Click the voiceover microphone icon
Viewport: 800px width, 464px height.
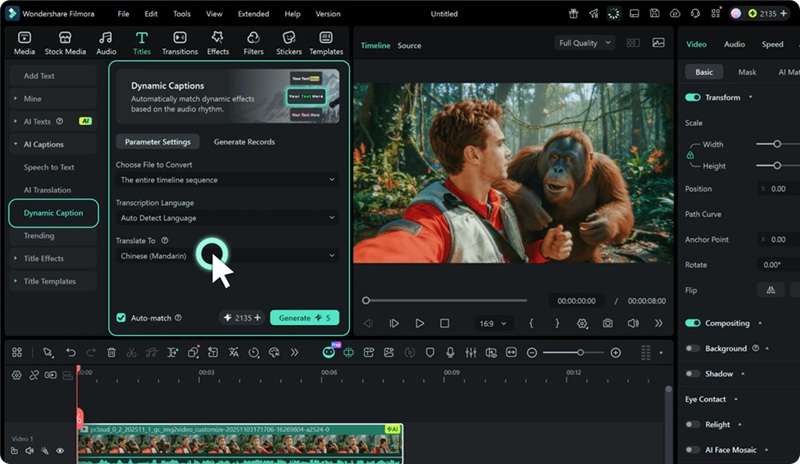(x=450, y=353)
